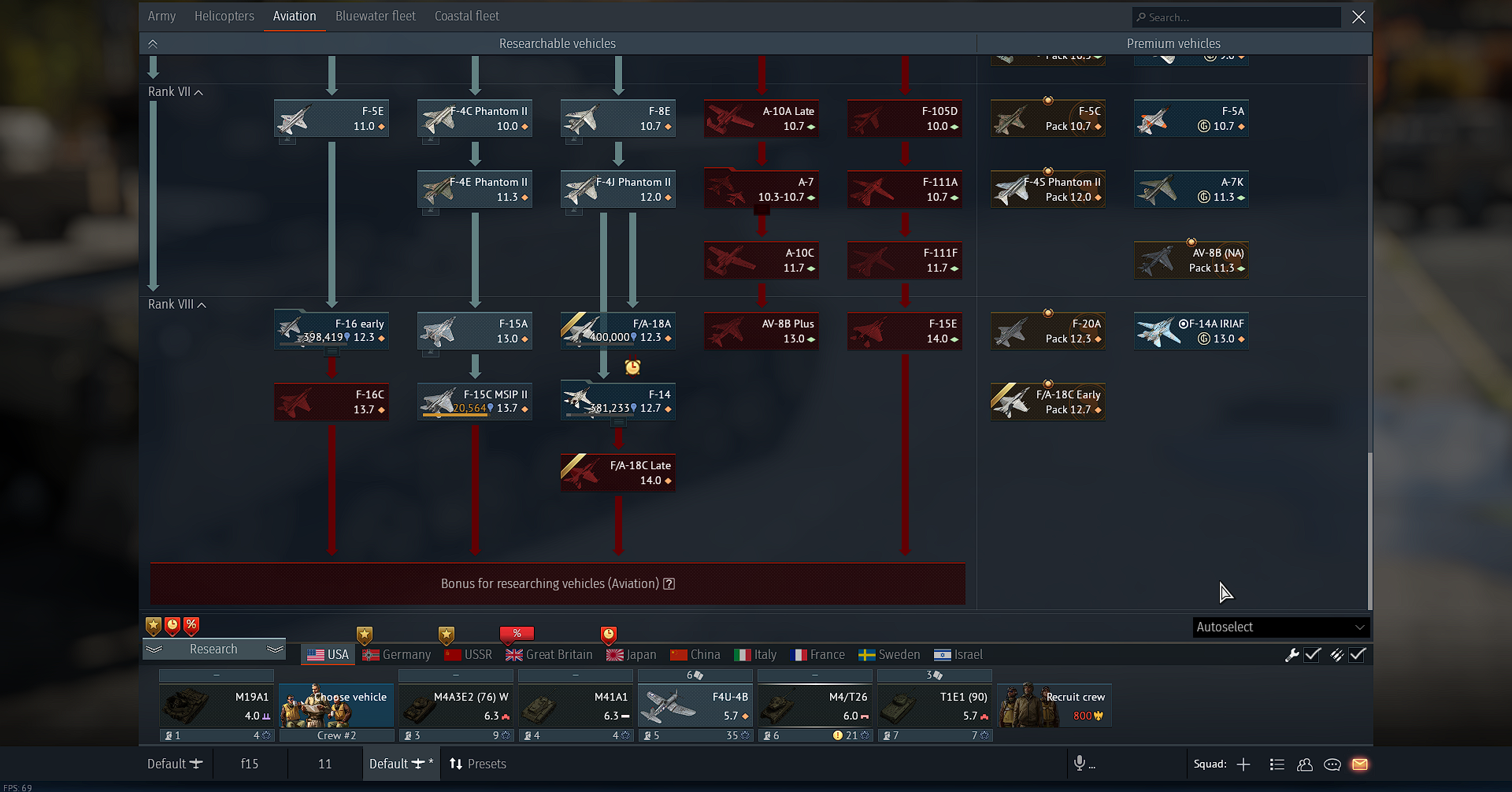This screenshot has height=792, width=1512.
Task: Open the glowing mail messages icon
Action: click(x=1360, y=764)
